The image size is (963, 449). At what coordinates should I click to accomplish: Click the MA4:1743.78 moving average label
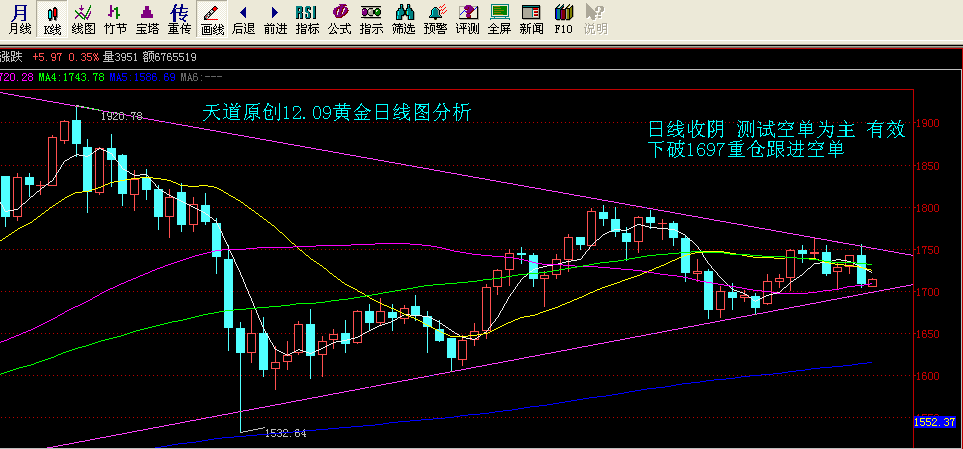(x=71, y=77)
